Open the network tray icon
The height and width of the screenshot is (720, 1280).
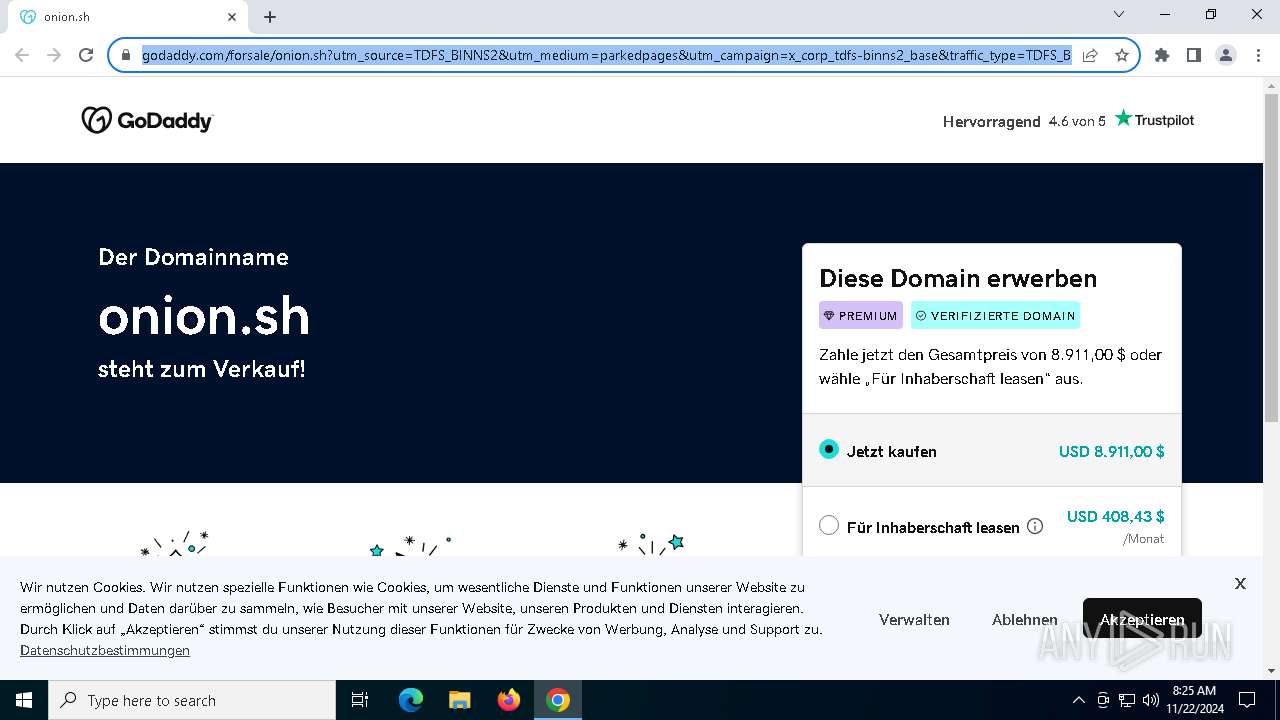1127,700
